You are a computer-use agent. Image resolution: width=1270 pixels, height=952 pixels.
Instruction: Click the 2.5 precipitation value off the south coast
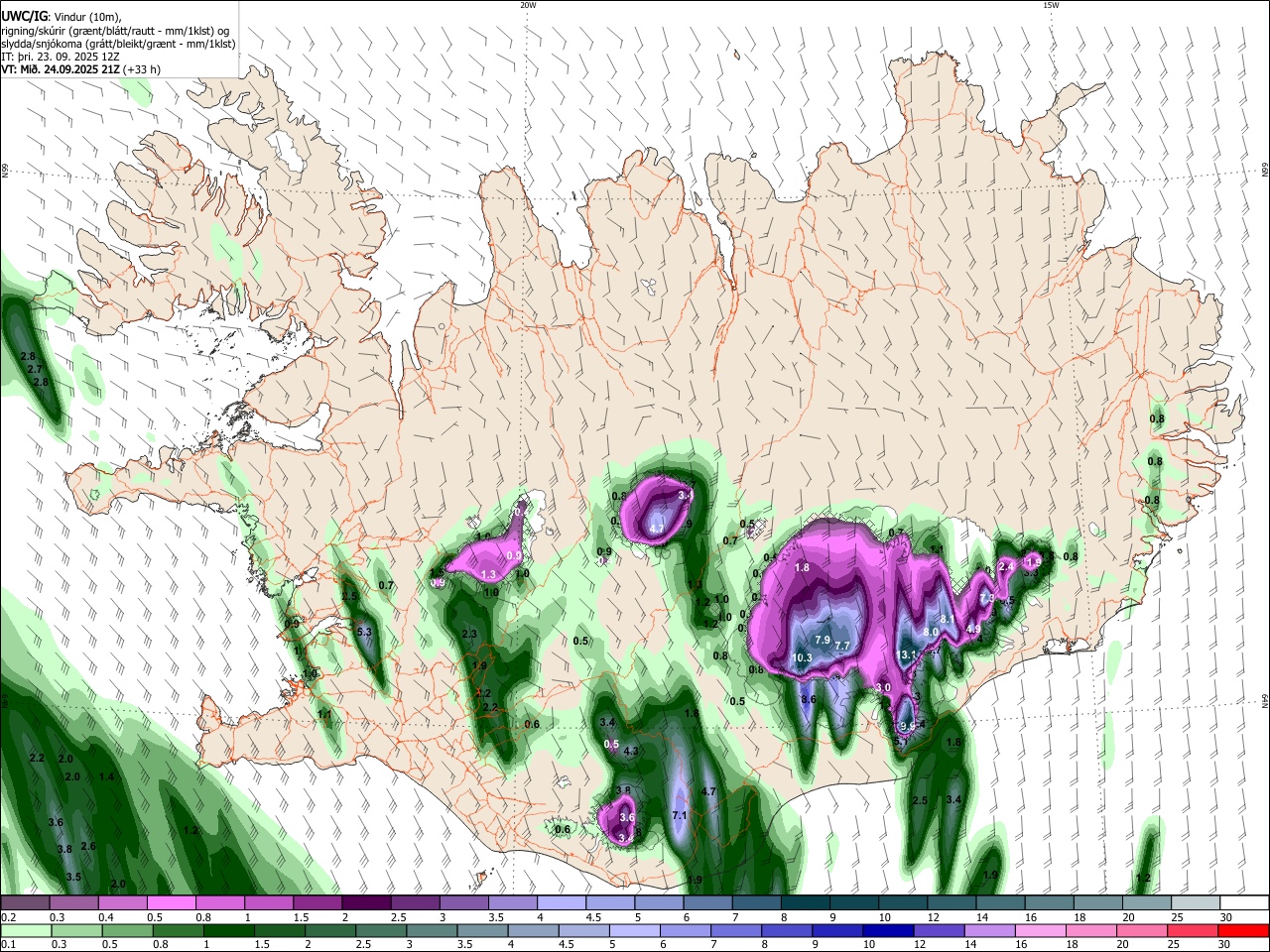pyautogui.click(x=920, y=801)
